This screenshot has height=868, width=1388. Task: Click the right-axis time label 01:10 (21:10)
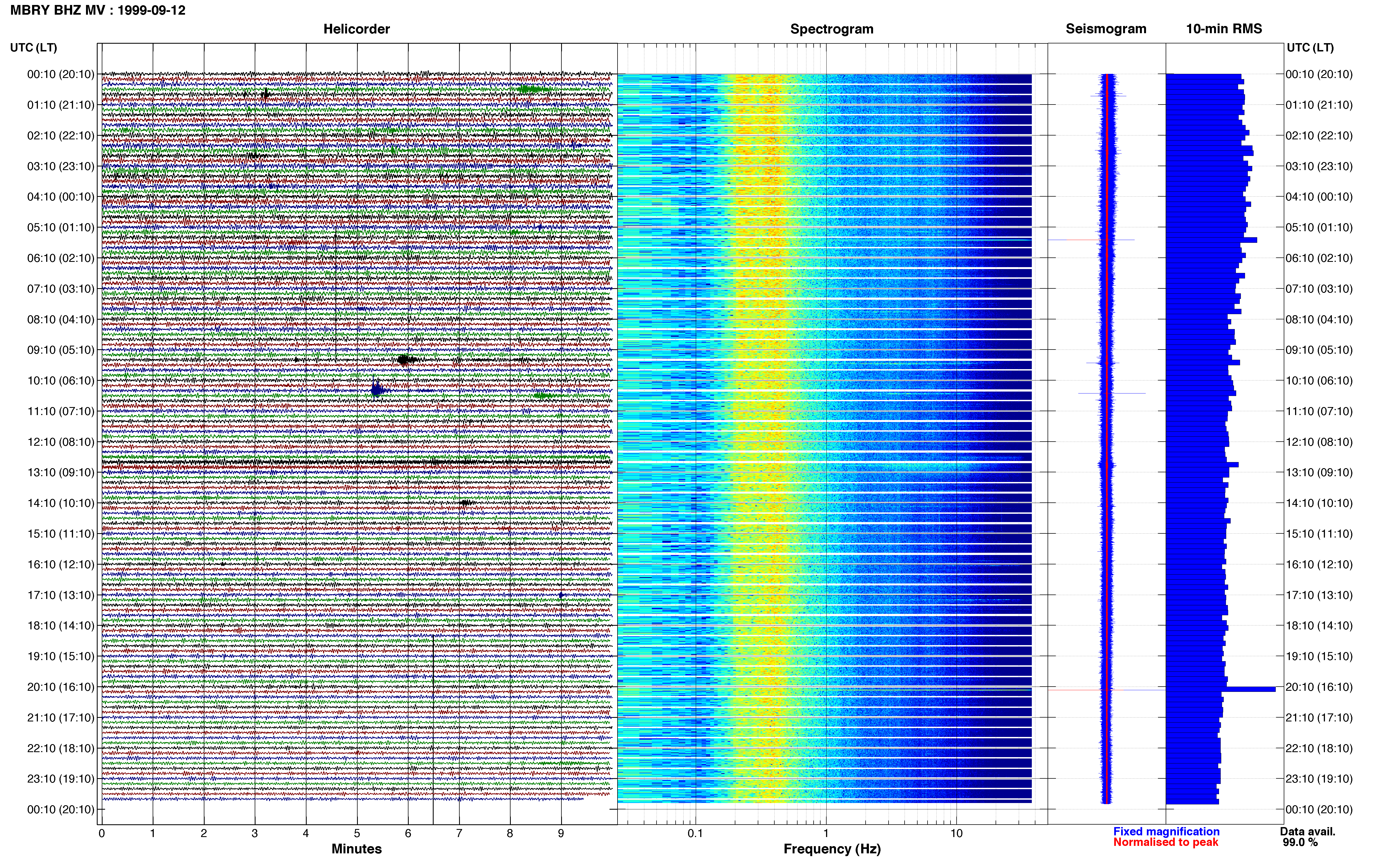(x=1319, y=105)
